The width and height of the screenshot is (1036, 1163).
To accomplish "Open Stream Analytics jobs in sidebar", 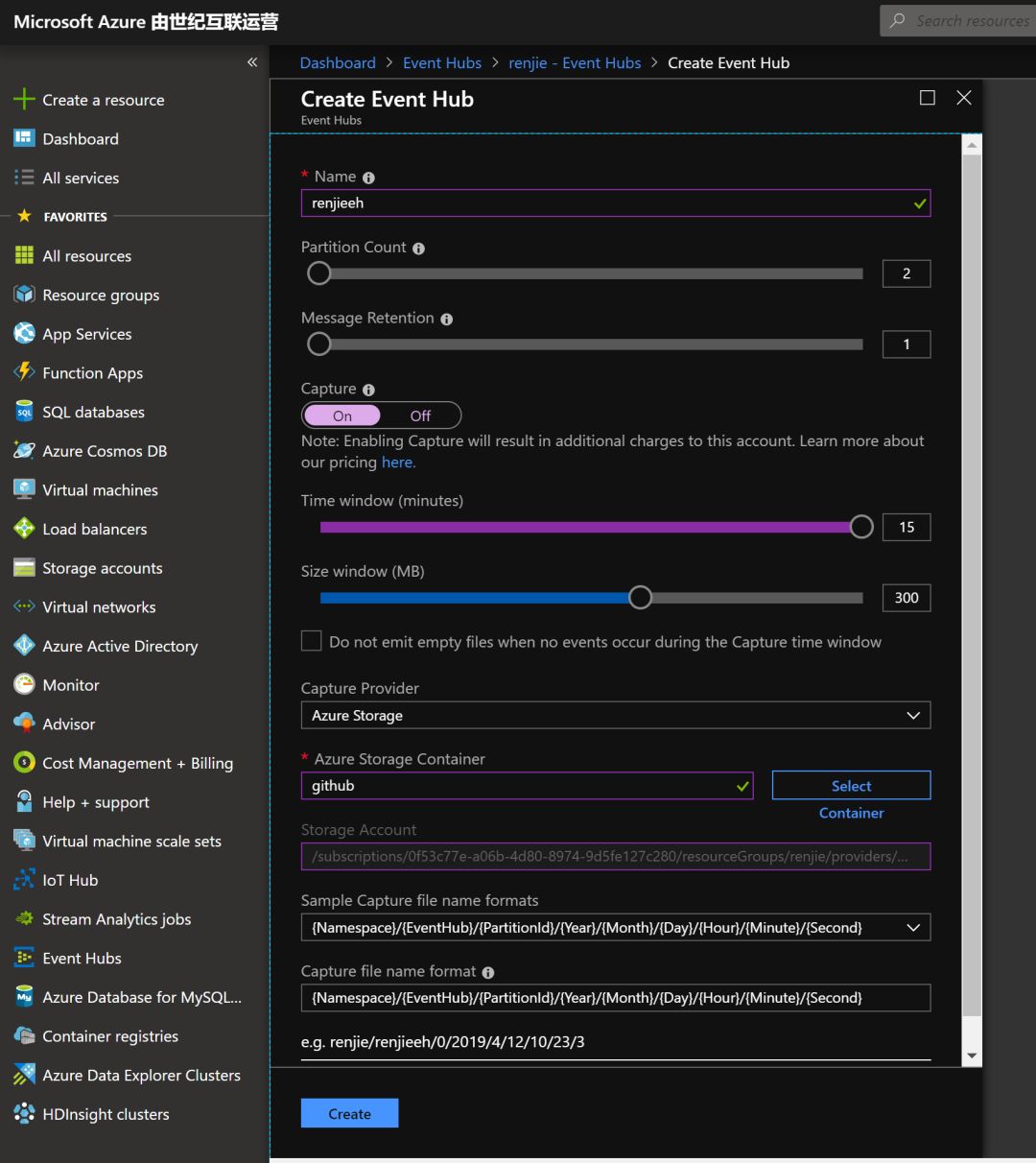I will [x=116, y=918].
